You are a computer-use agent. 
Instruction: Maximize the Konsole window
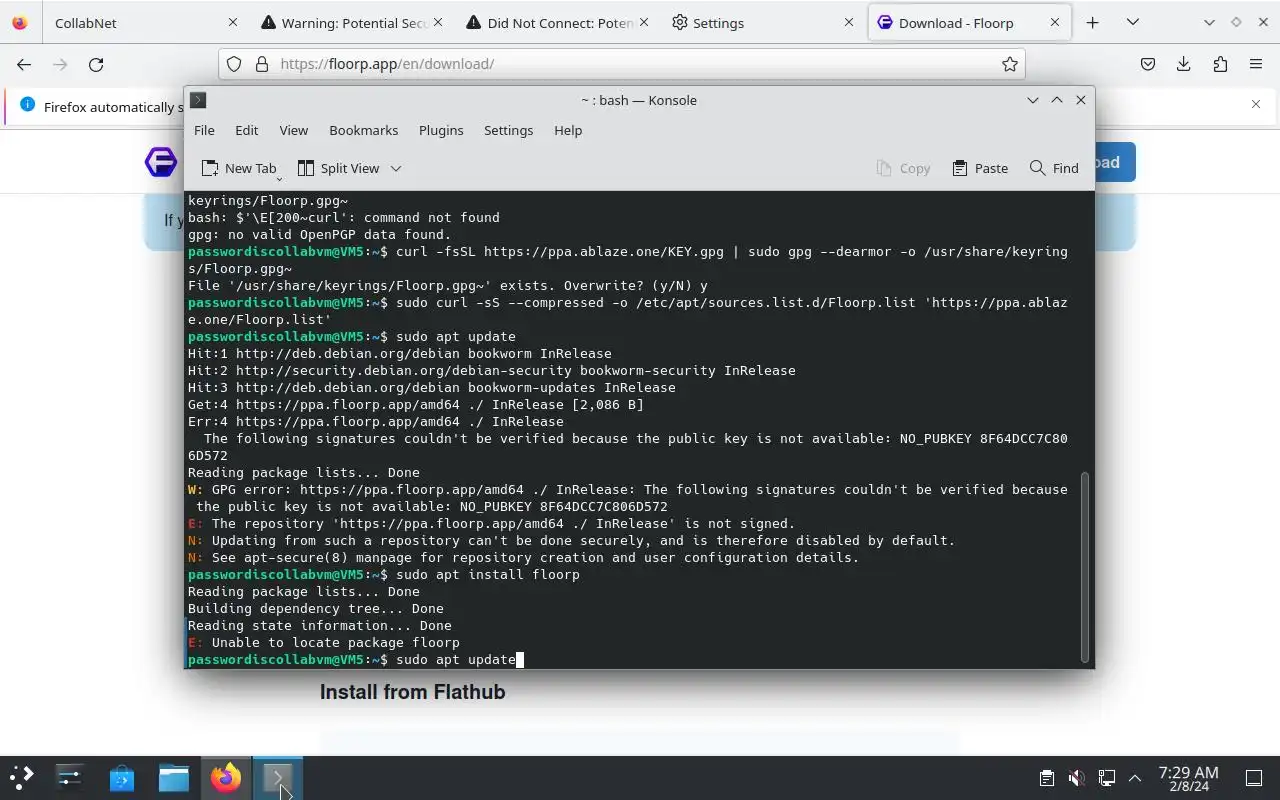(x=1057, y=100)
